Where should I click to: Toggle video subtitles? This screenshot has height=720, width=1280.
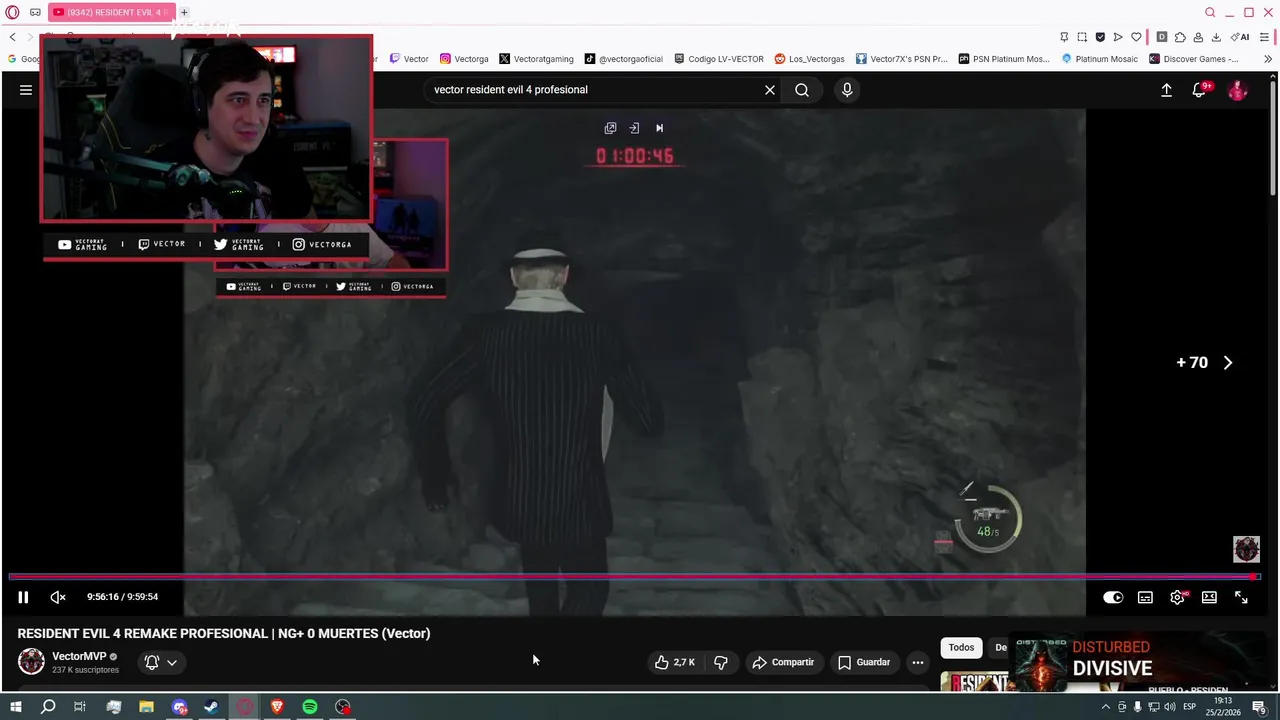coord(1145,597)
